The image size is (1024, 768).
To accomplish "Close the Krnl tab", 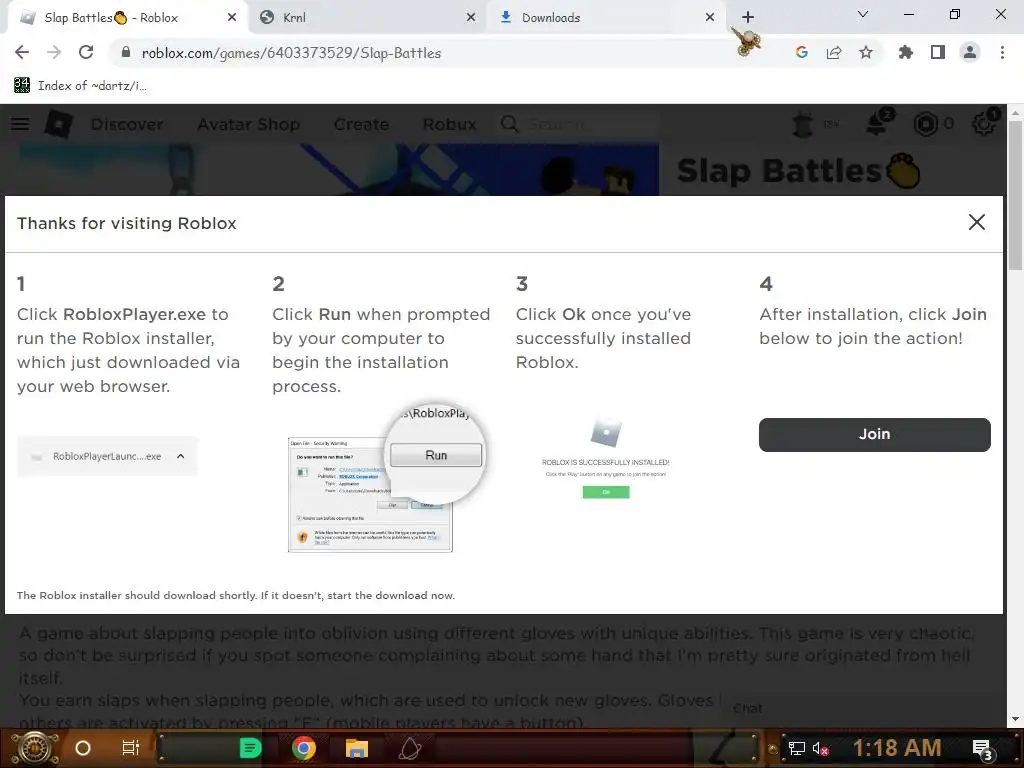I will point(471,18).
